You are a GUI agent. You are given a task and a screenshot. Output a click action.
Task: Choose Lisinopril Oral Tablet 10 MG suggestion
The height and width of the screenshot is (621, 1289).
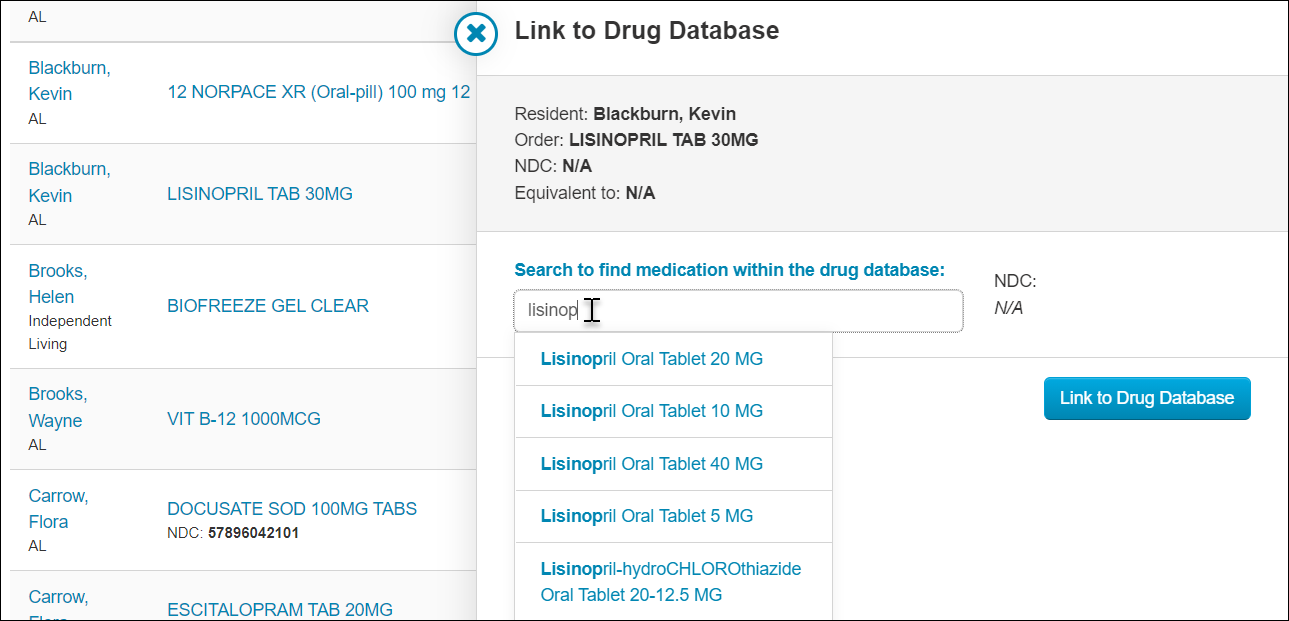coord(673,411)
